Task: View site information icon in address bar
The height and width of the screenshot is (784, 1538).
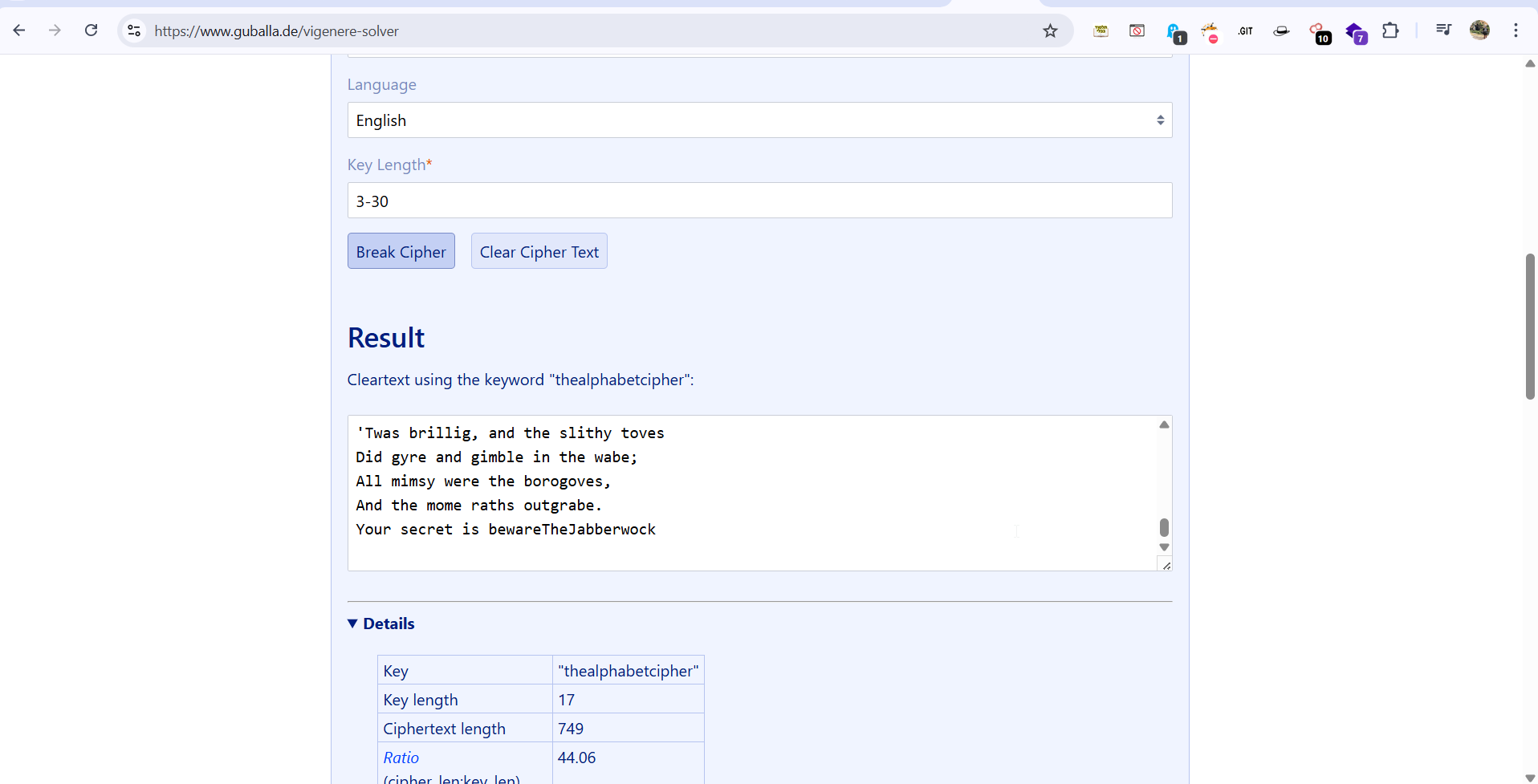Action: (134, 30)
